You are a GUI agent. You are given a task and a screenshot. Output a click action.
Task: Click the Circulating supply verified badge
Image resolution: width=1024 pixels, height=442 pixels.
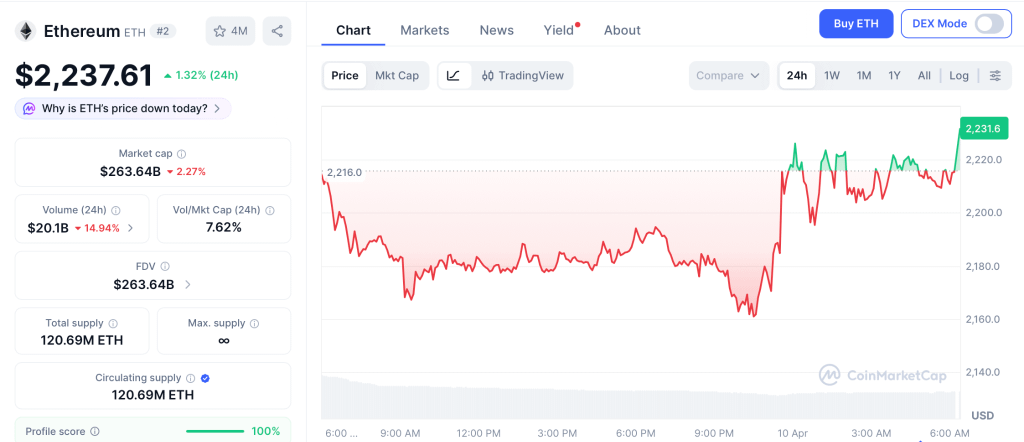point(205,378)
